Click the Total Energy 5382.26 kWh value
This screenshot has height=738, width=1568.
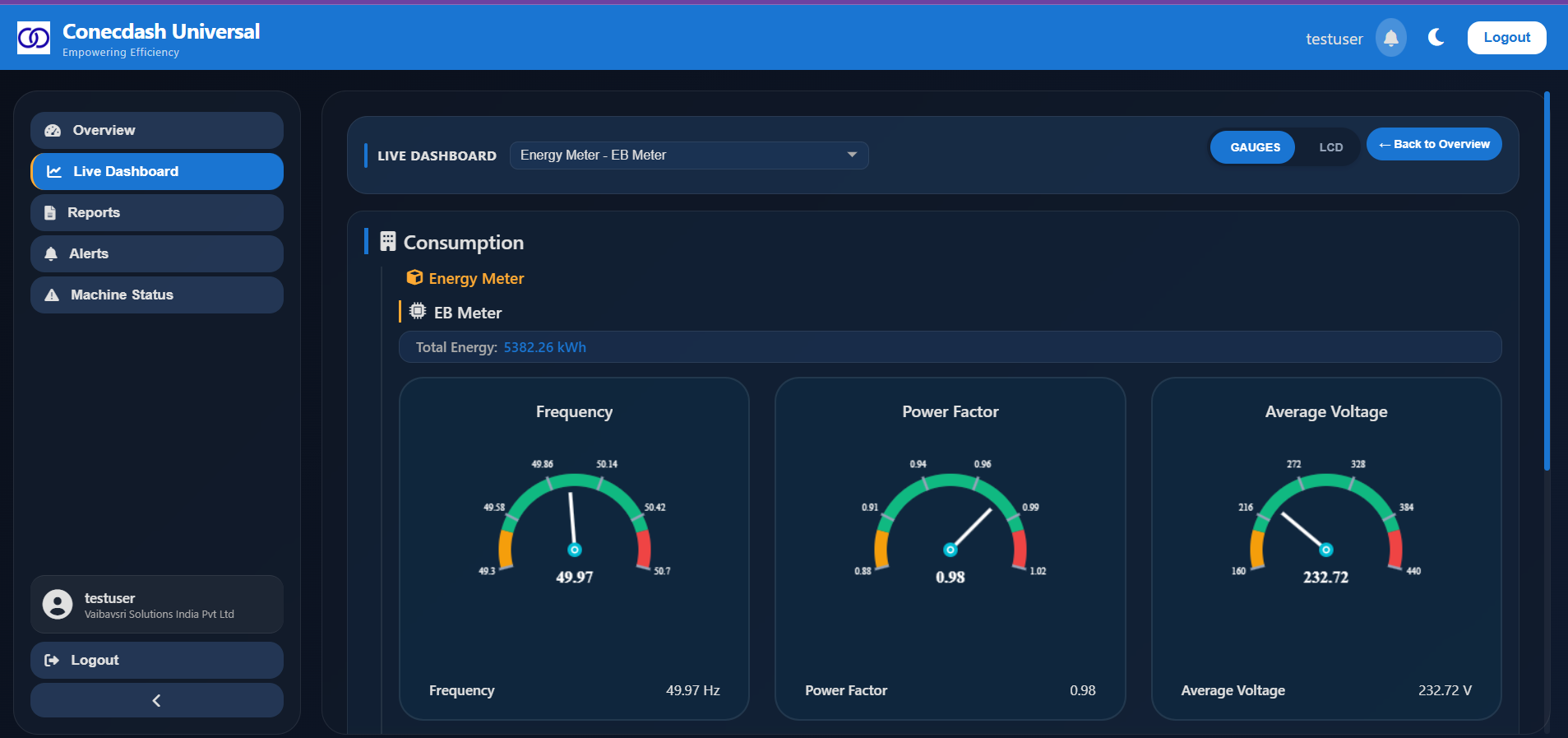(x=544, y=347)
